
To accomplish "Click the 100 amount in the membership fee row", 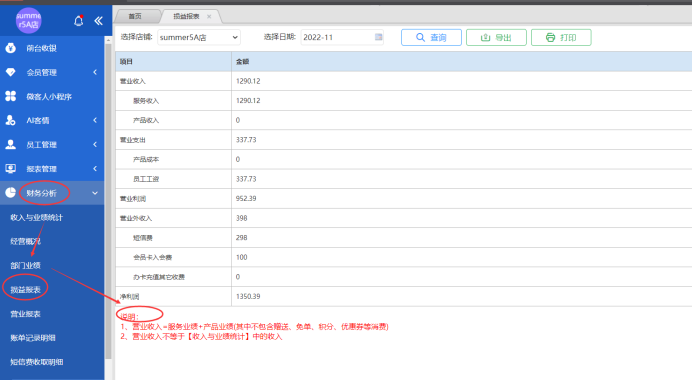I will coord(241,257).
